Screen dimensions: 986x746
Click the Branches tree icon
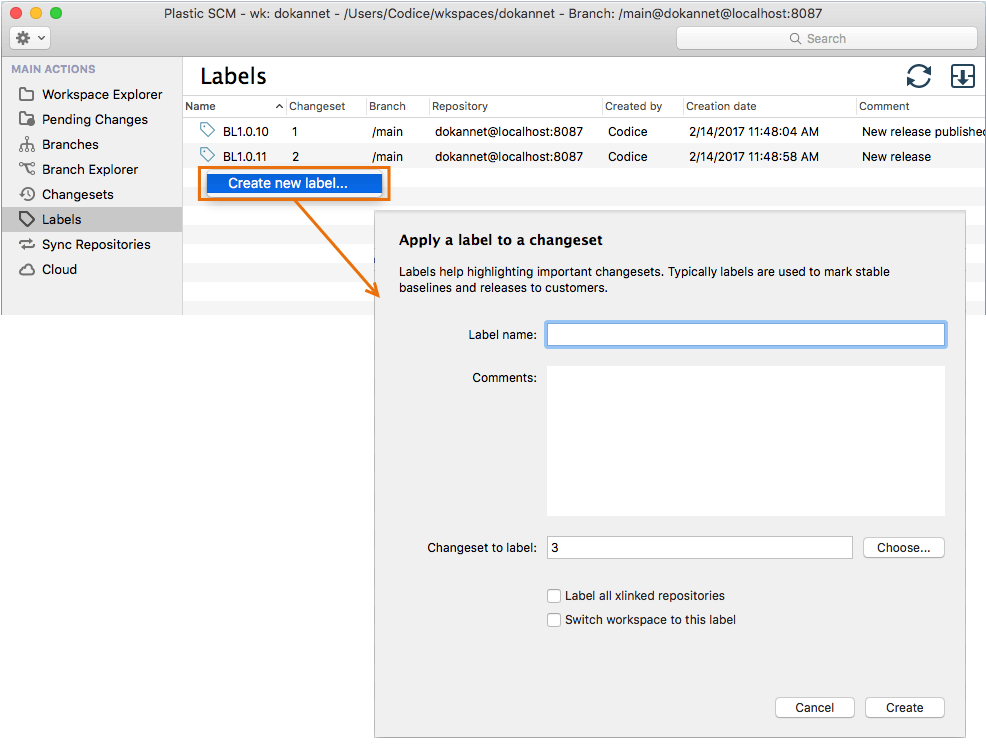[x=26, y=144]
